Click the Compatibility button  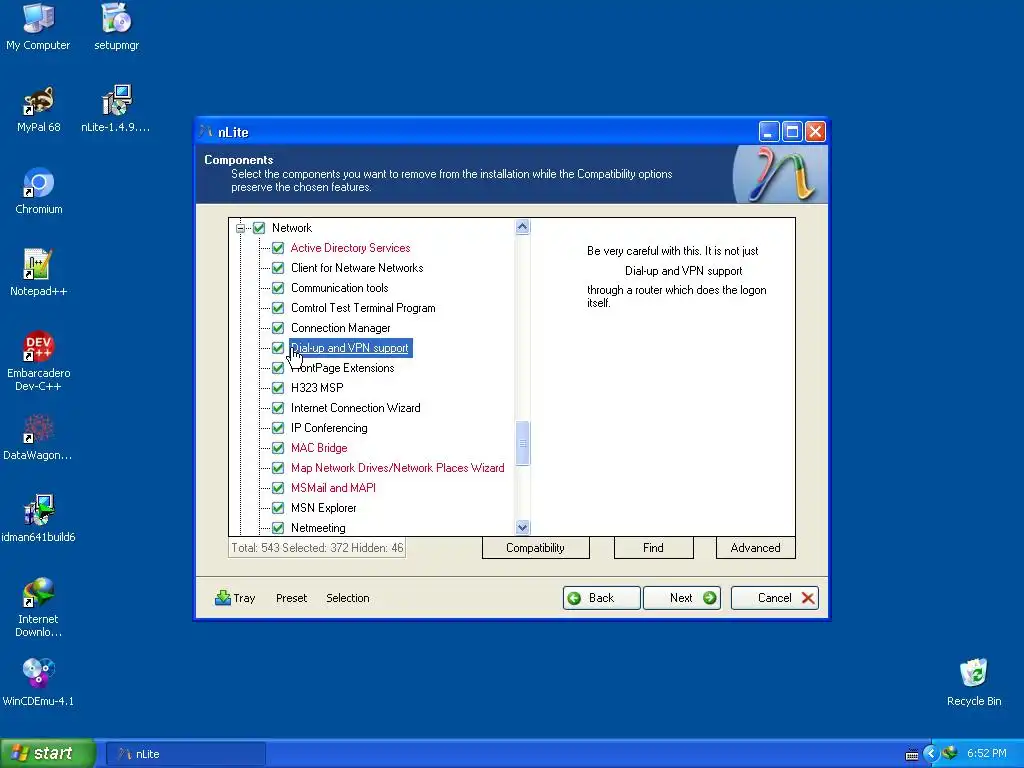(536, 548)
